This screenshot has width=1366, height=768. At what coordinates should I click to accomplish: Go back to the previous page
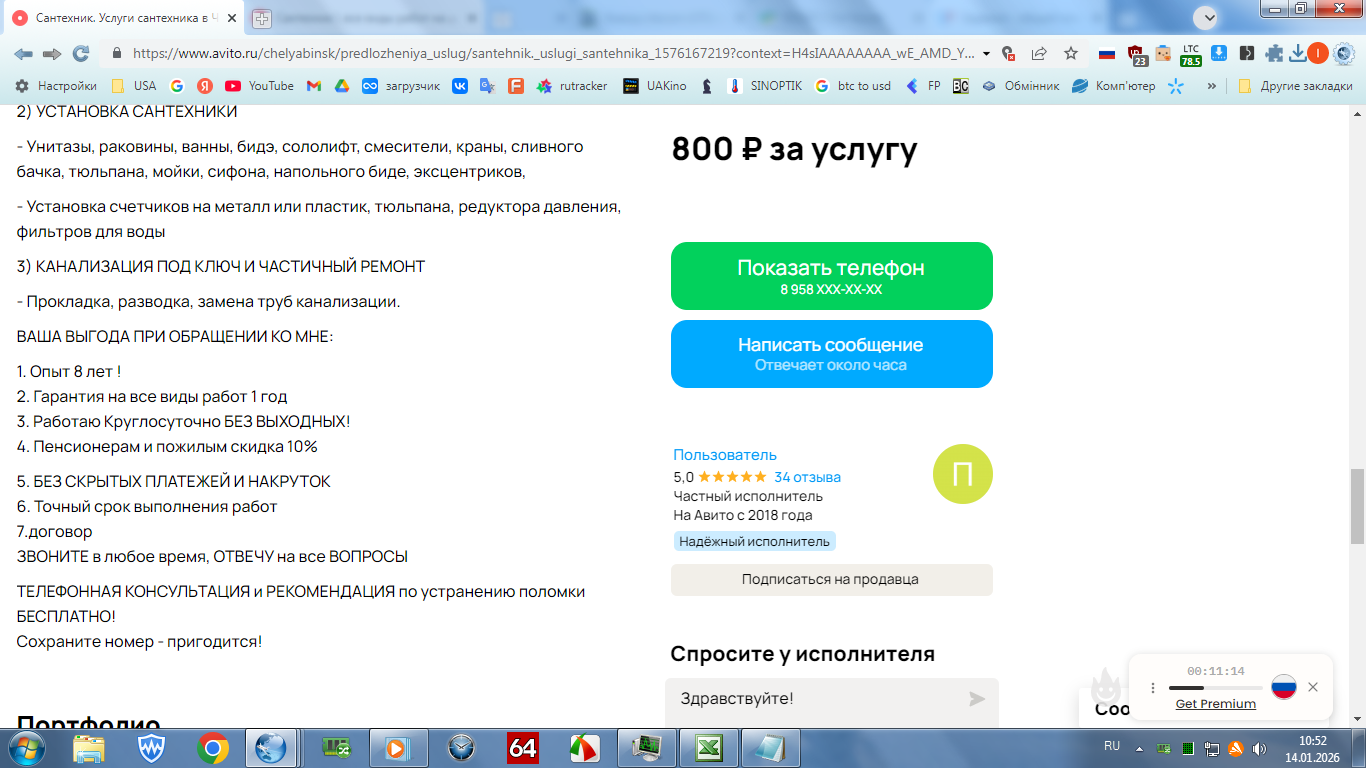[x=23, y=54]
